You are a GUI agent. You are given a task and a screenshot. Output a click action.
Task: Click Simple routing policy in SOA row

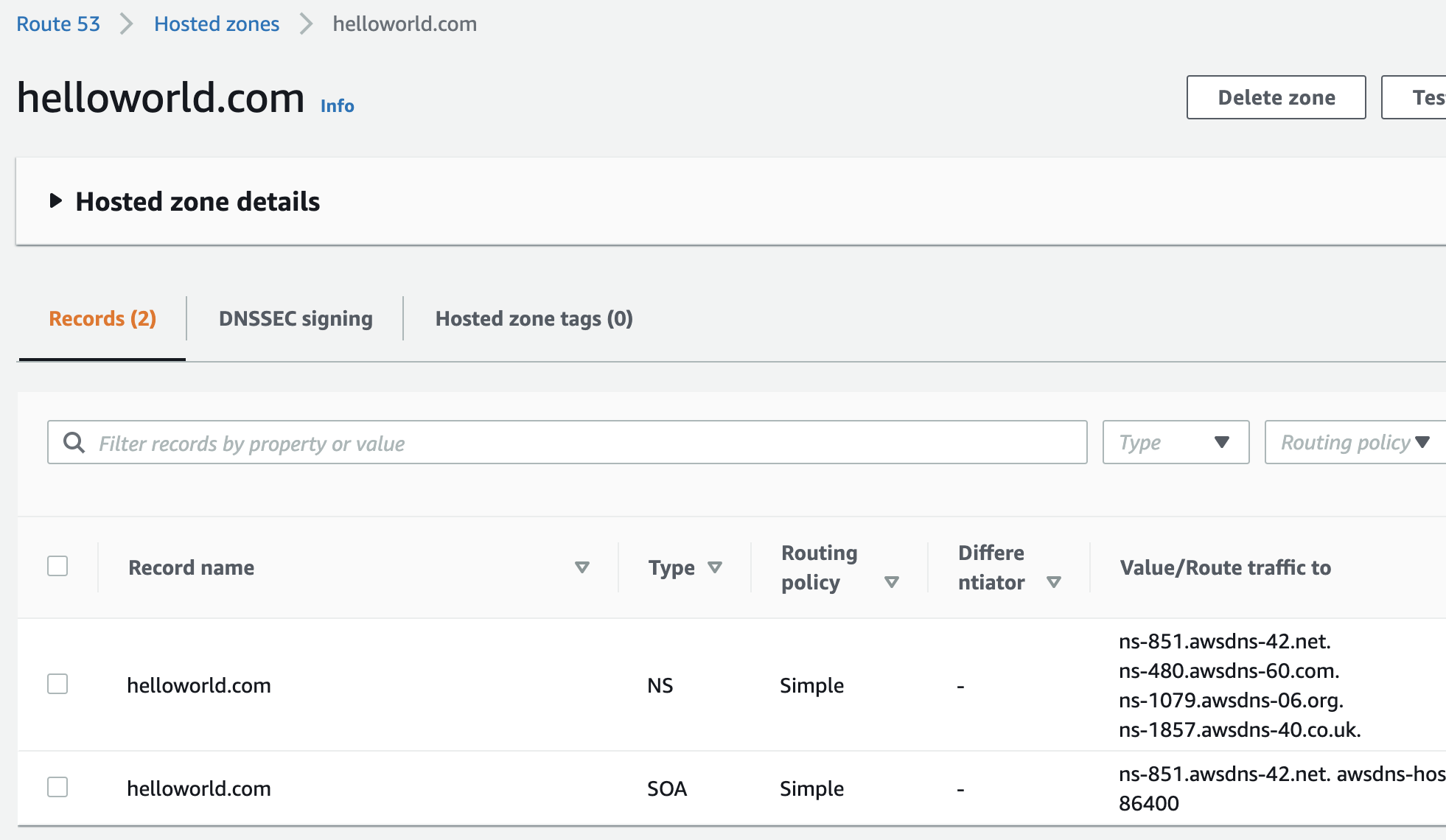(x=812, y=788)
